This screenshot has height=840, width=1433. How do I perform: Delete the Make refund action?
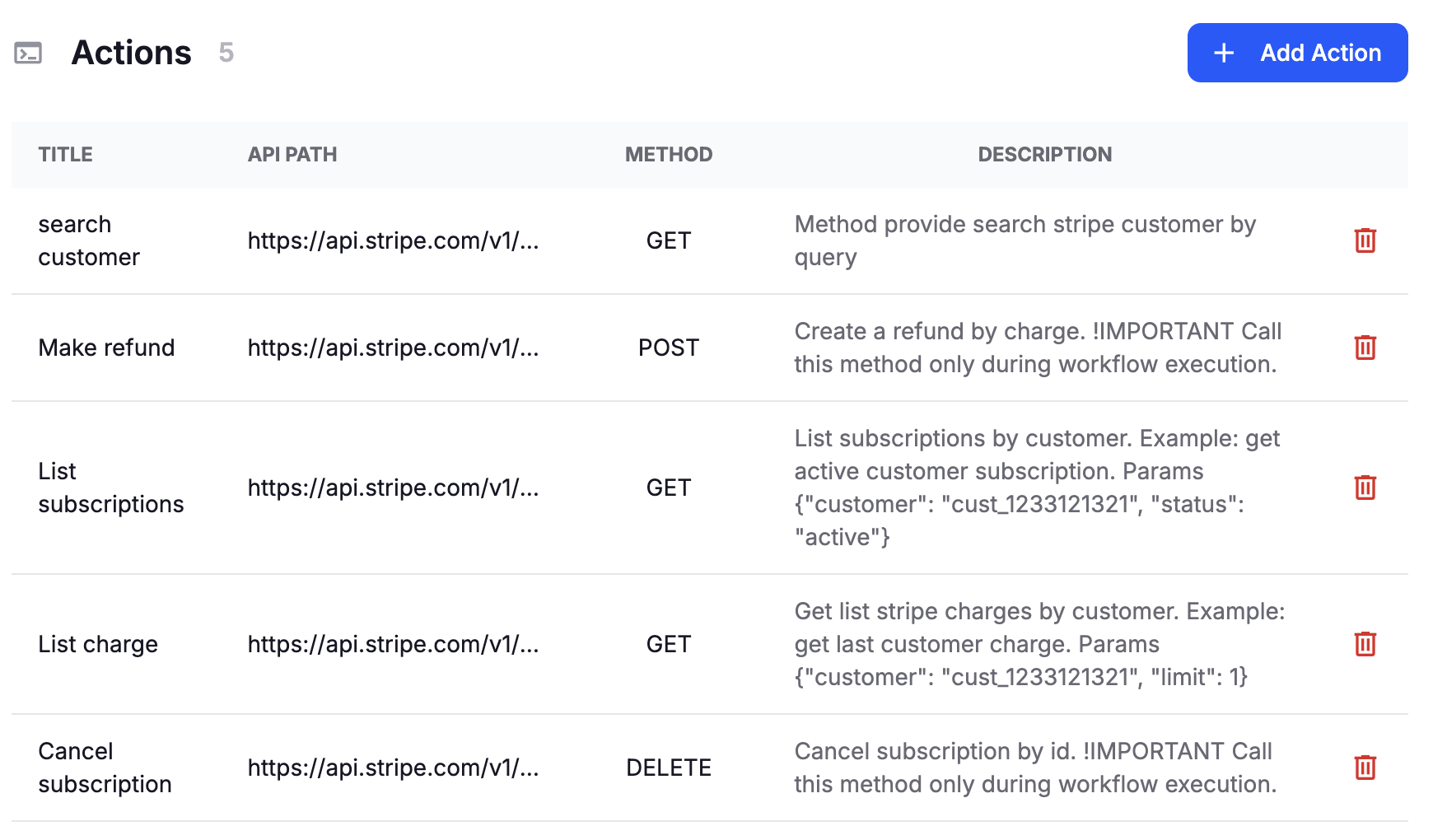[1365, 348]
